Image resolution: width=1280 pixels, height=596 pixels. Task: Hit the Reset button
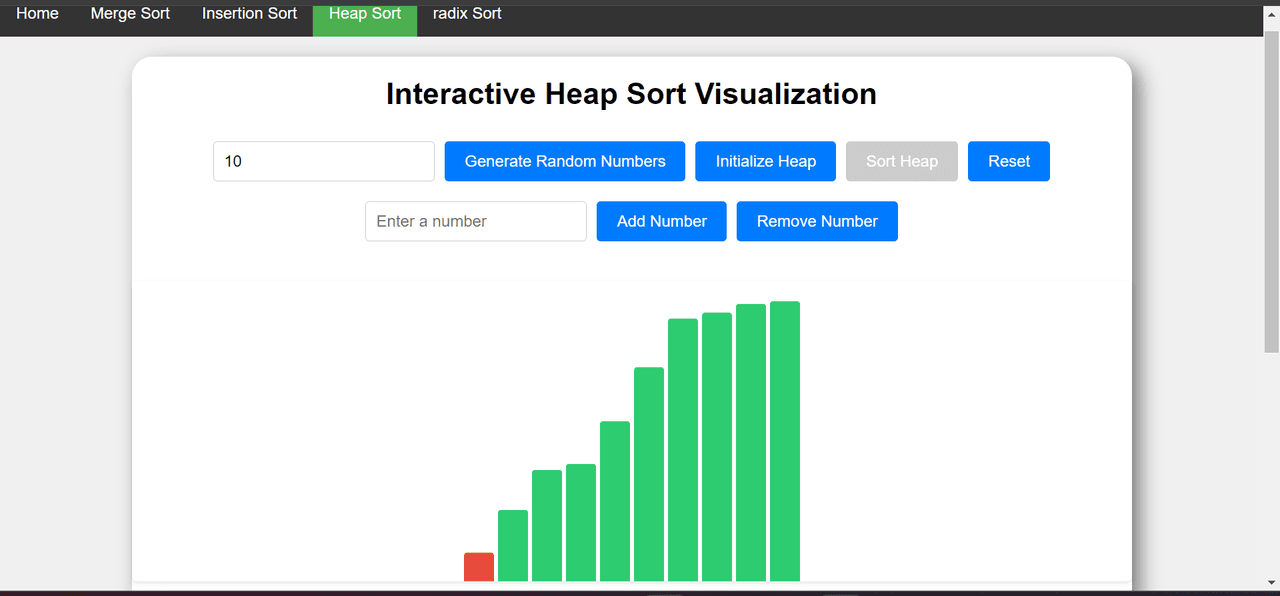point(1008,161)
